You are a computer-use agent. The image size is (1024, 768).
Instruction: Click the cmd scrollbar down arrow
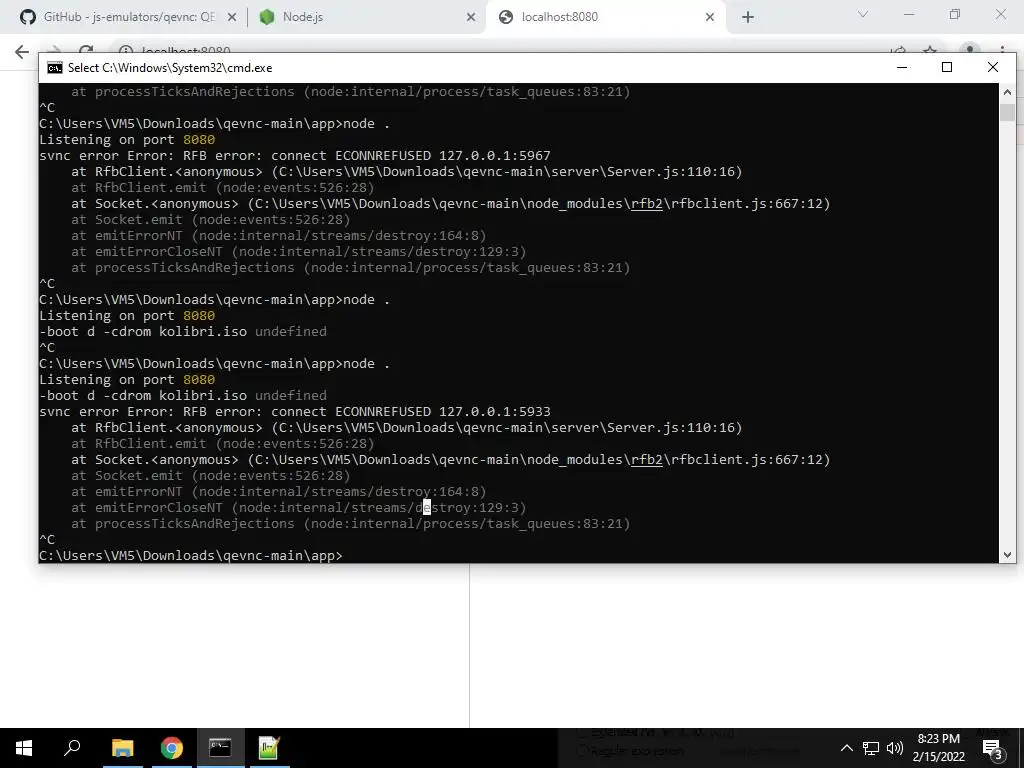coord(1007,554)
